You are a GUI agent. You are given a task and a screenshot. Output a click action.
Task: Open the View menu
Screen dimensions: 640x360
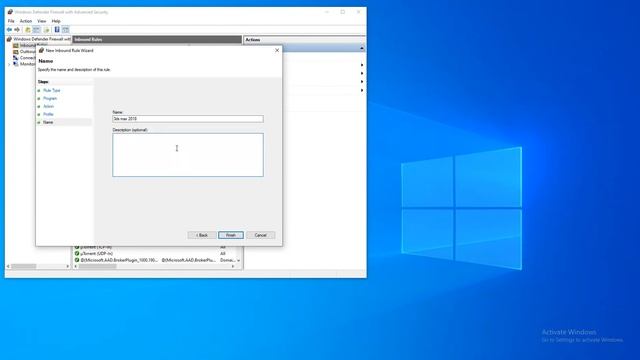click(x=42, y=21)
